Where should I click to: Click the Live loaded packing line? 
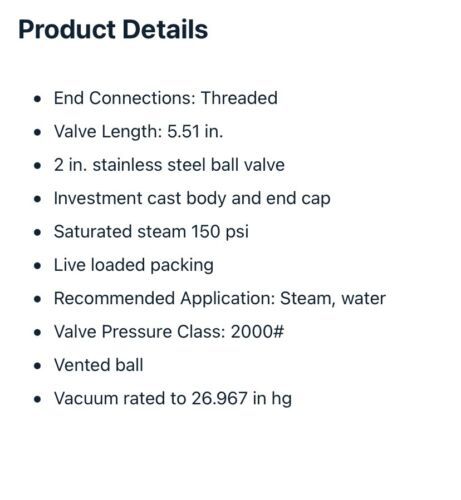[x=134, y=265]
